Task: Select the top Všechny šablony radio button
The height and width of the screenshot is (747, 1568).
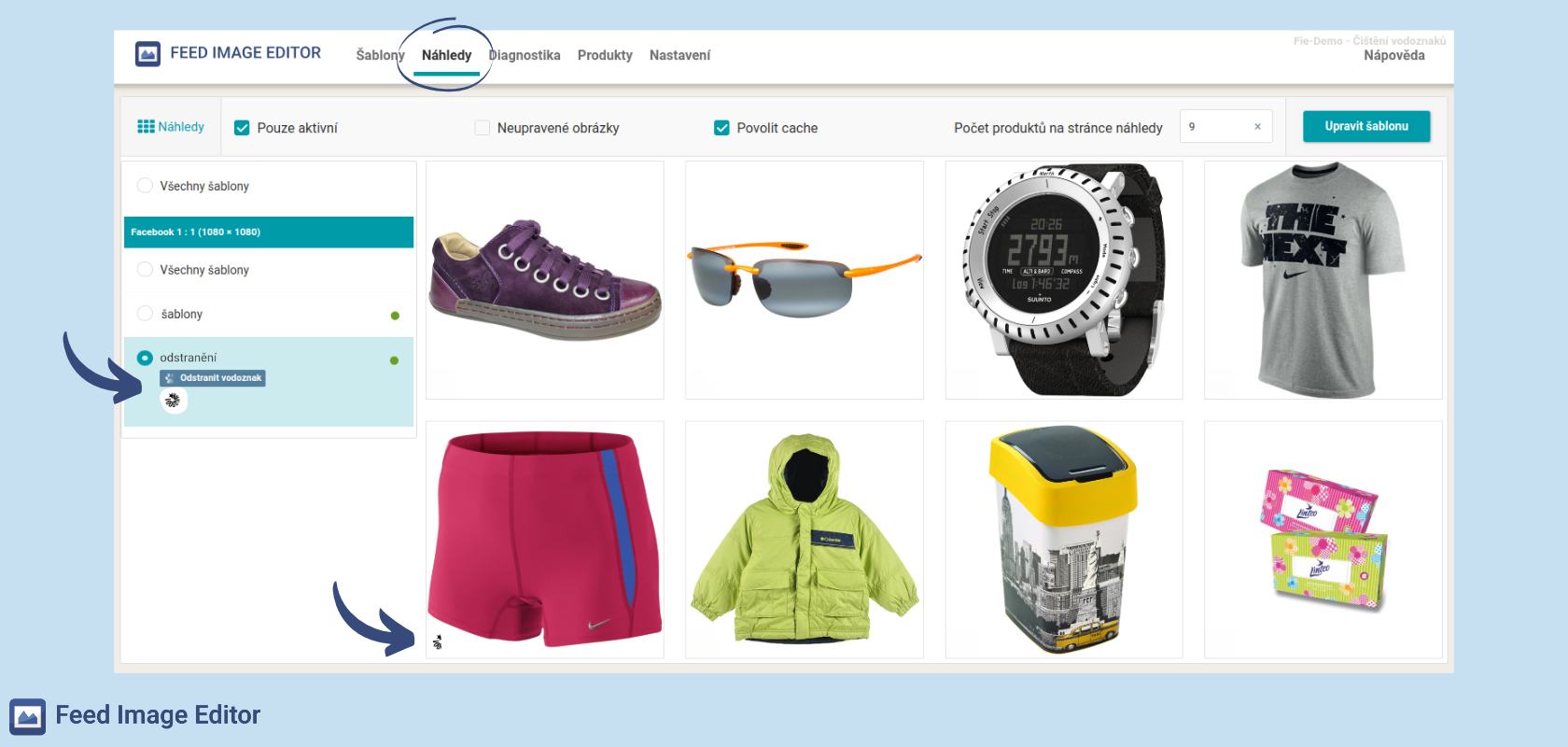Action: [x=145, y=186]
